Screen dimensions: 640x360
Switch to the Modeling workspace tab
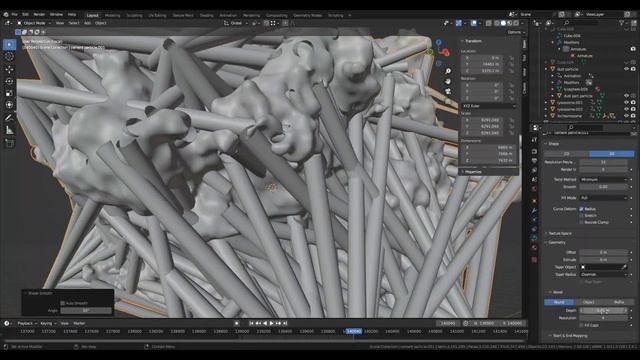pos(113,16)
